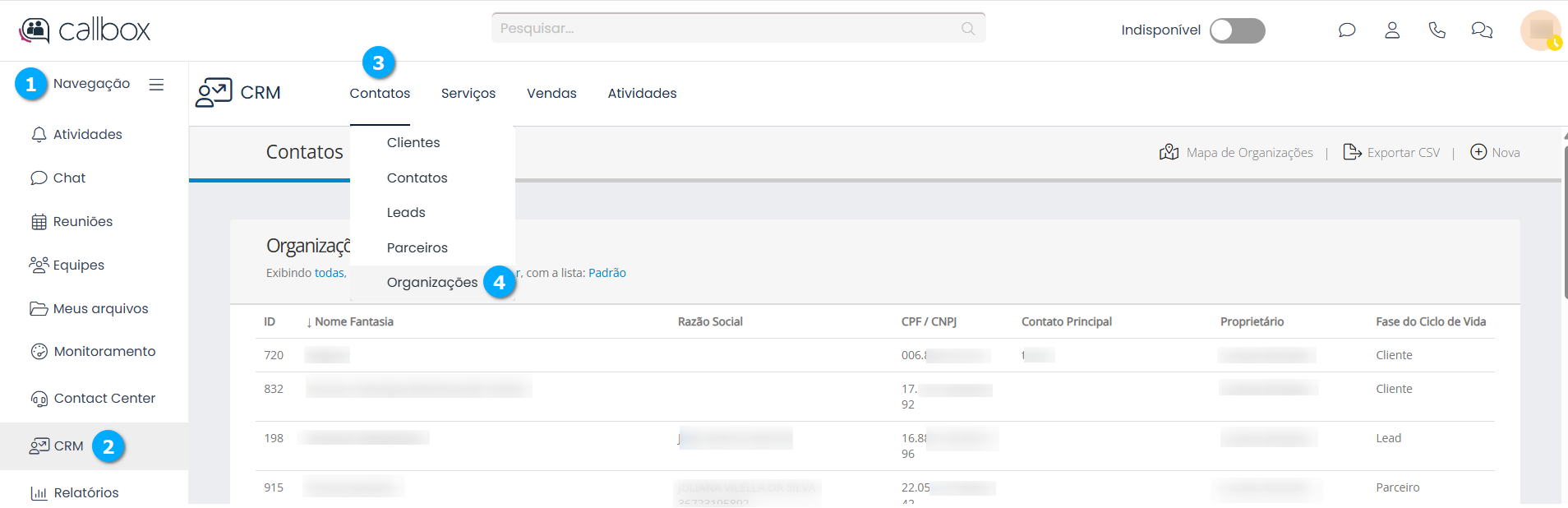Click the Exportar CSV button
This screenshot has width=1568, height=508.
[x=1391, y=152]
